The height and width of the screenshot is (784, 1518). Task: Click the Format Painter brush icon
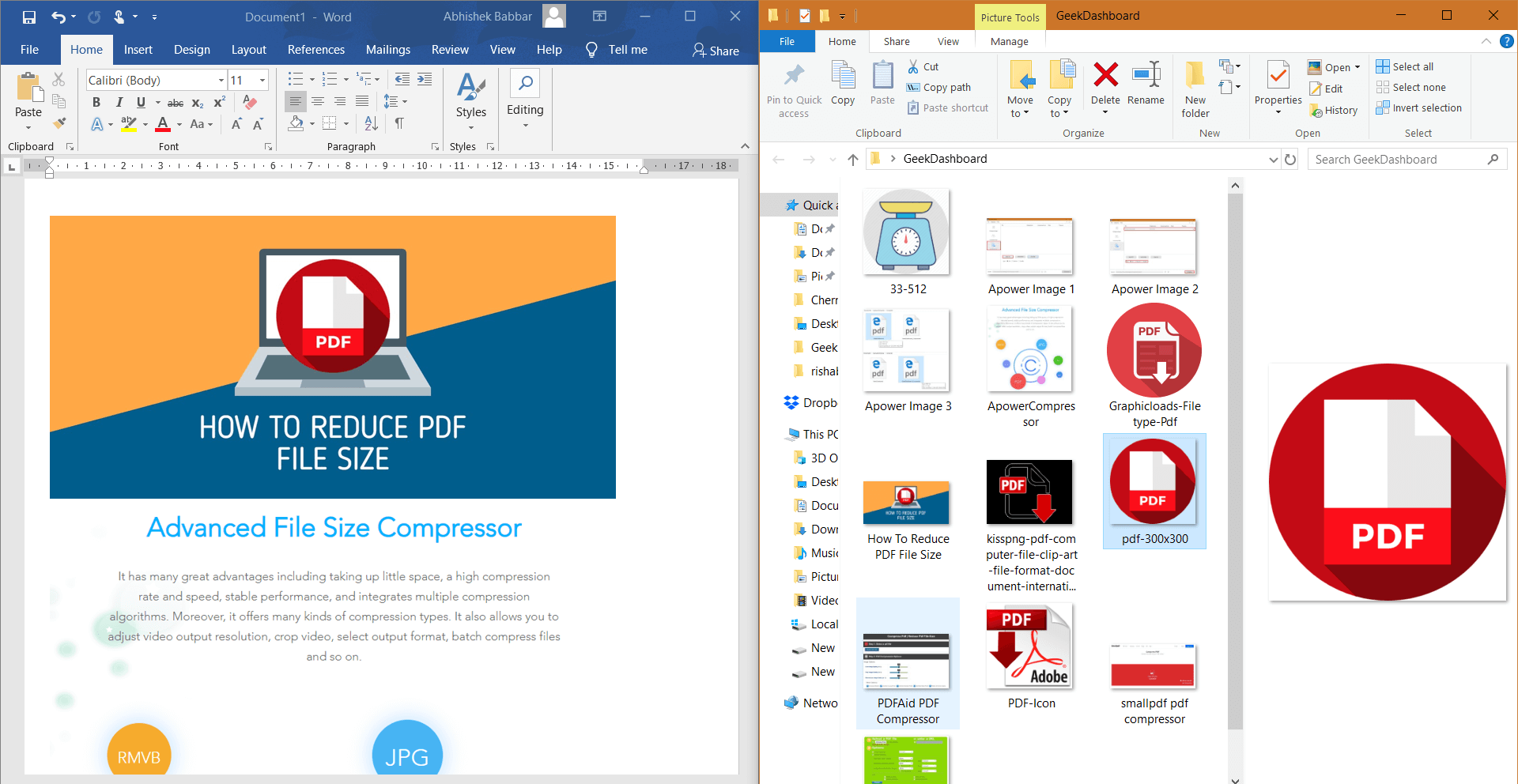click(x=59, y=123)
